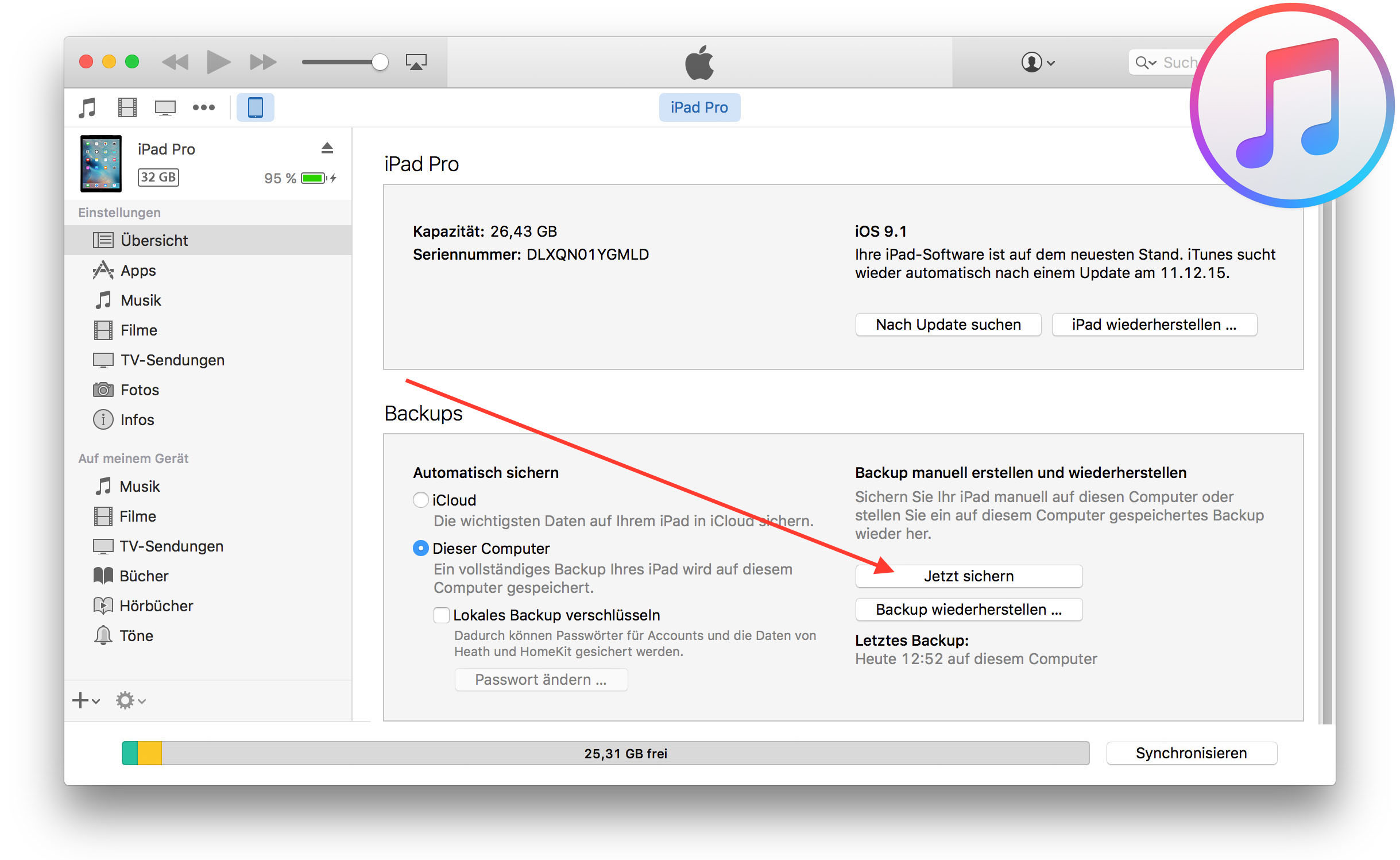Open Musik under Einstellungen
Image resolution: width=1400 pixels, height=860 pixels.
(x=208, y=300)
